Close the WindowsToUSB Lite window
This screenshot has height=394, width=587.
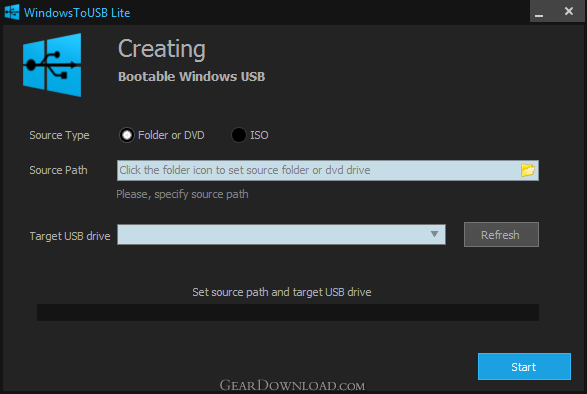tap(569, 12)
